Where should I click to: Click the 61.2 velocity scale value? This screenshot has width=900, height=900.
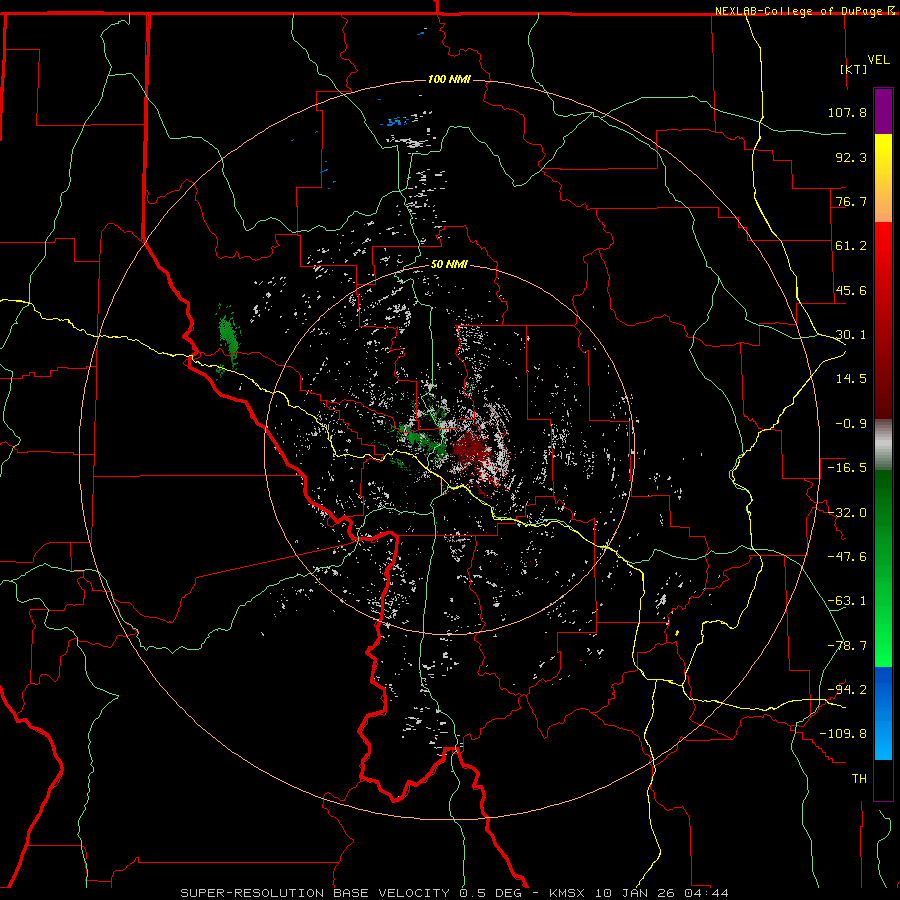pyautogui.click(x=851, y=246)
